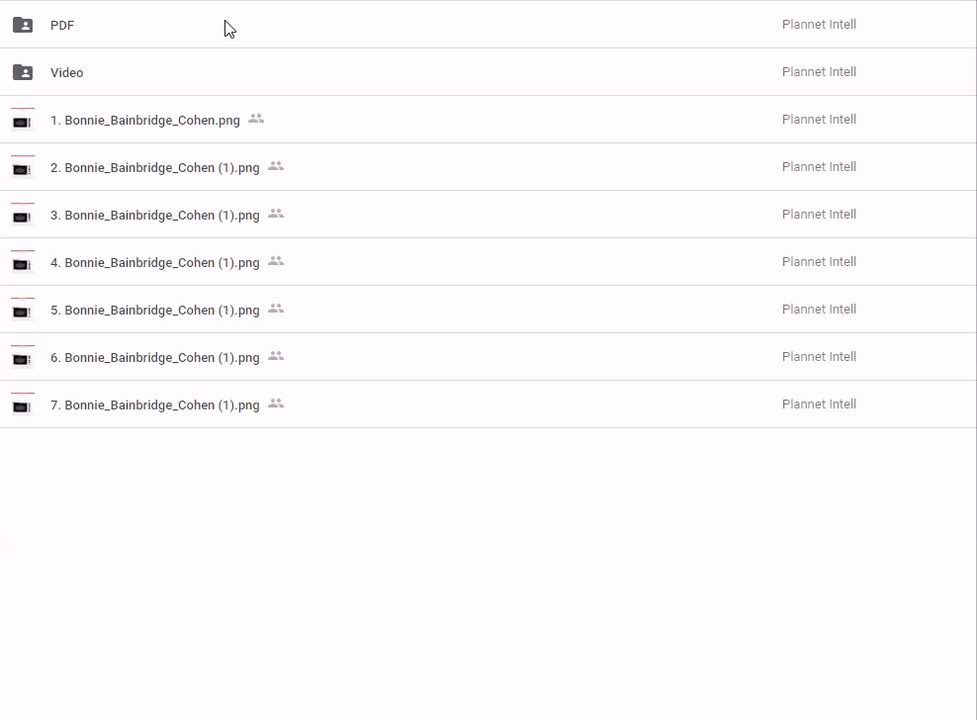Click the PDF shared folder icon
The height and width of the screenshot is (720, 977).
[x=22, y=25]
